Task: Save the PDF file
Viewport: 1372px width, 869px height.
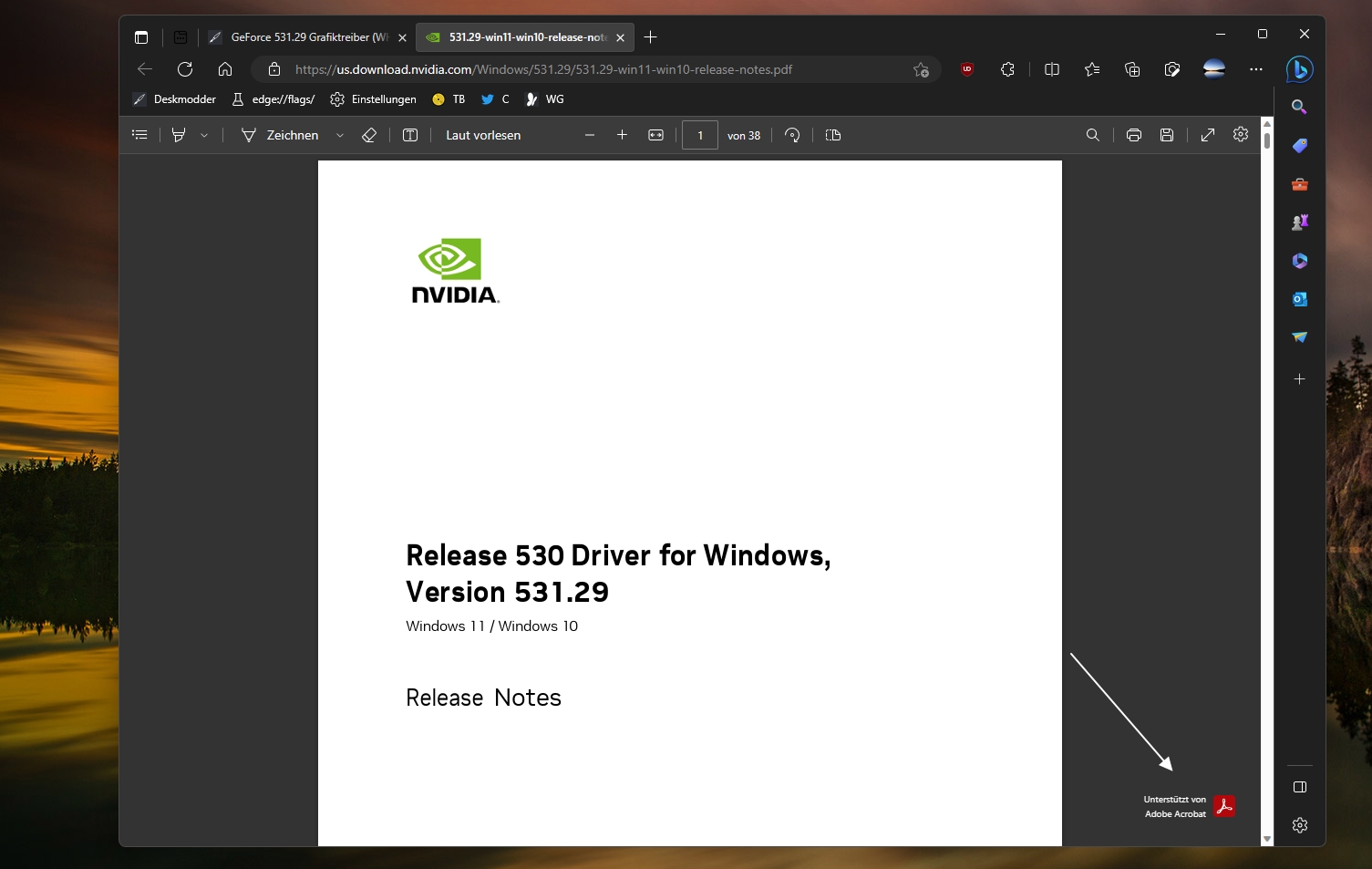Action: click(1167, 135)
